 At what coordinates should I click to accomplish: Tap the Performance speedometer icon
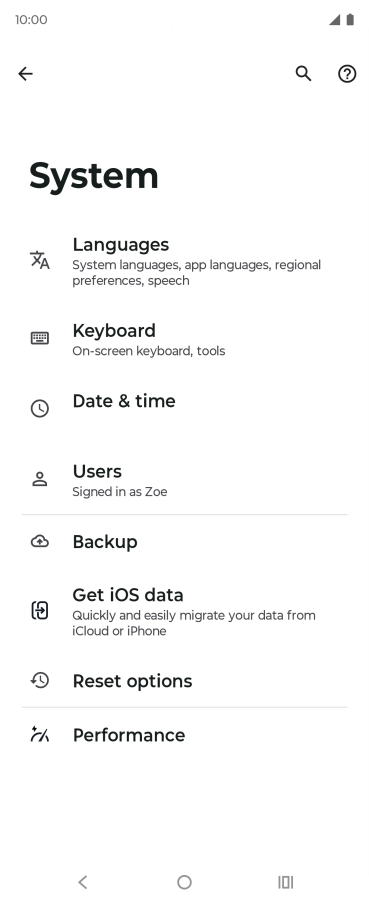coord(40,734)
